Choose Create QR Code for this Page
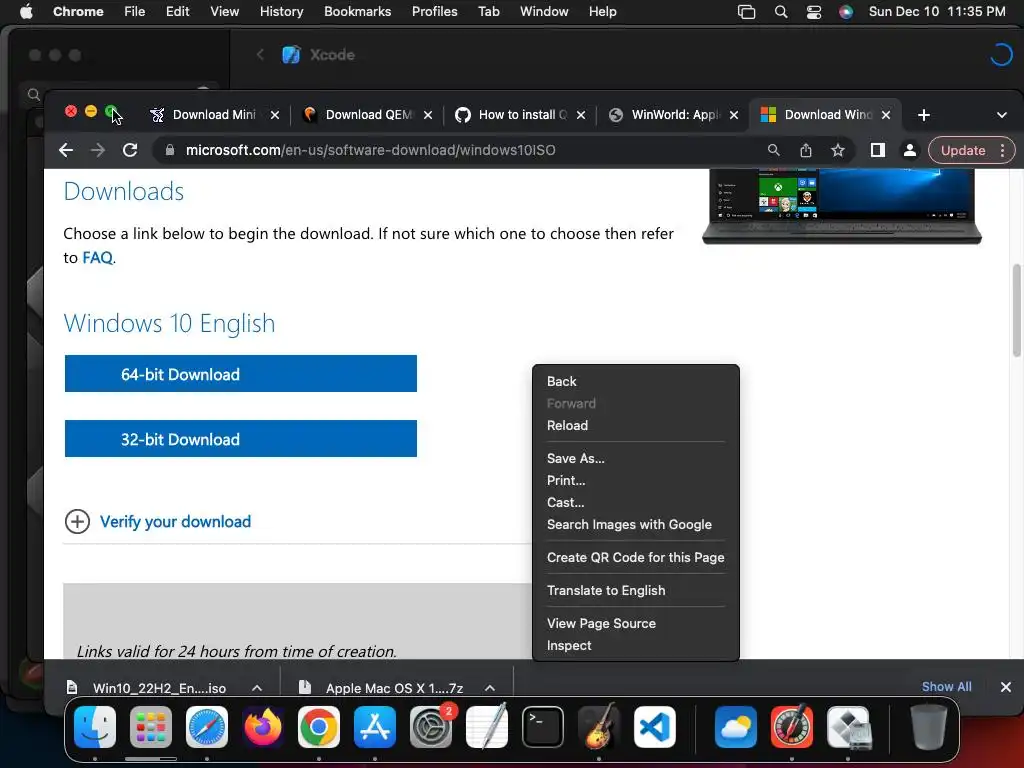The height and width of the screenshot is (768, 1024). (635, 557)
